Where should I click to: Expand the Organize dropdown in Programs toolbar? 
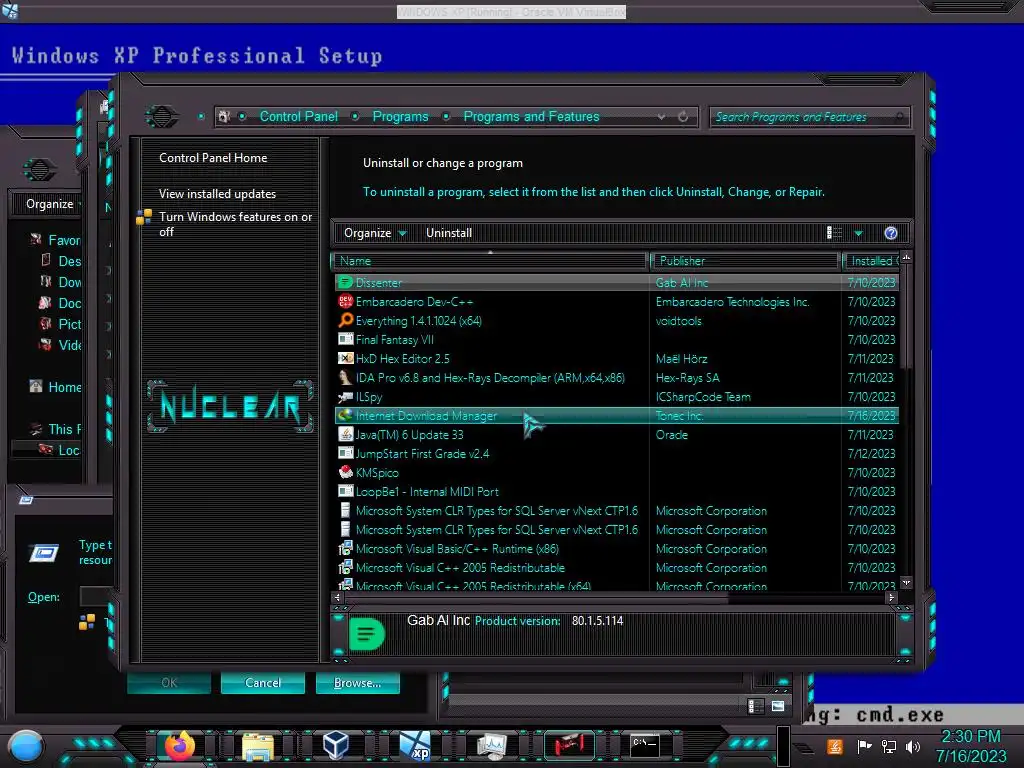[x=376, y=233]
